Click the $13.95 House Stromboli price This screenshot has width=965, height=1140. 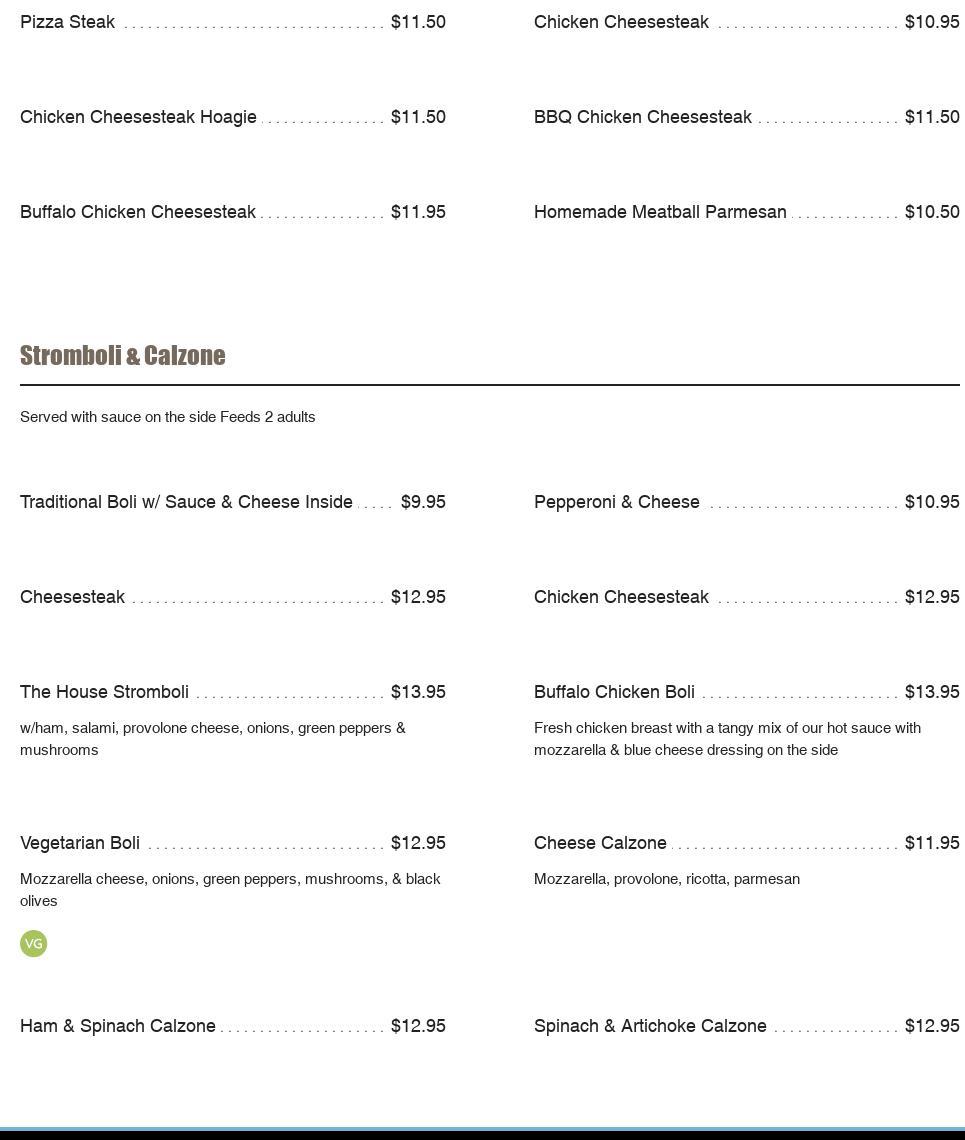tap(418, 692)
